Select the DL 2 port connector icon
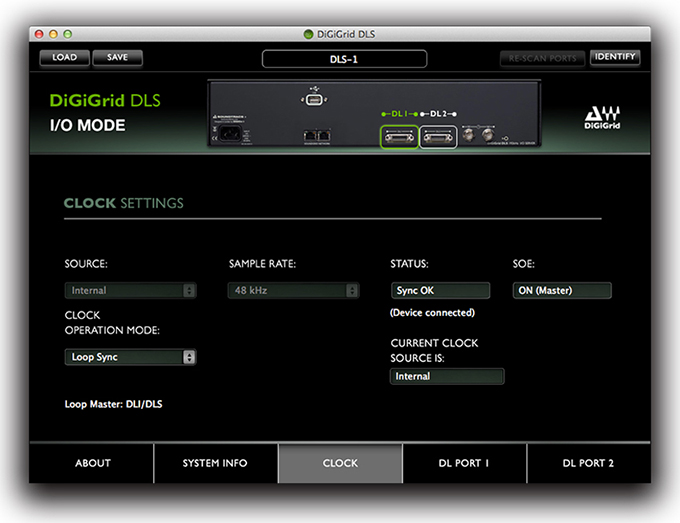680x523 pixels. point(438,137)
